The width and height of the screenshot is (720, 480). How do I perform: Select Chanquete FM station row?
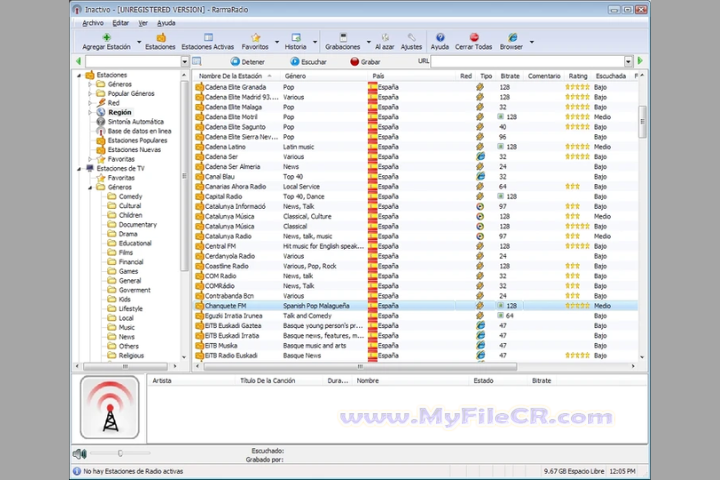(x=416, y=306)
